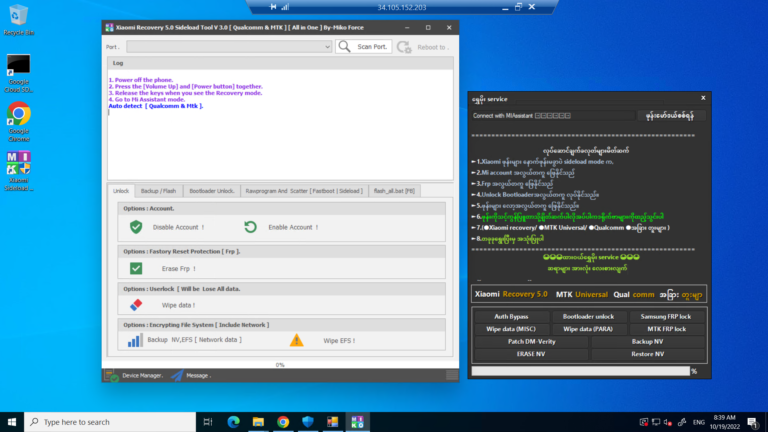Viewport: 768px width, 432px height.
Task: Open Xiaomi Sideload desktop shortcut
Action: pyautogui.click(x=19, y=171)
